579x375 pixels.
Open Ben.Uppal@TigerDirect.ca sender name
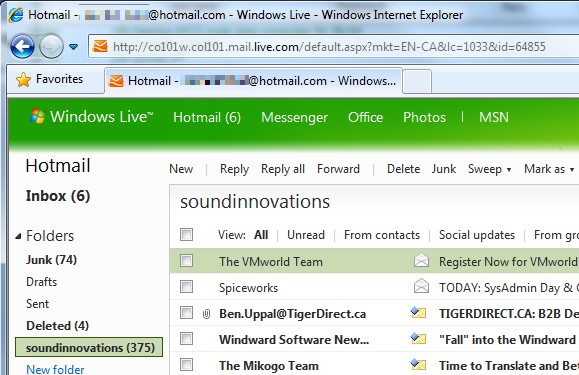click(292, 314)
